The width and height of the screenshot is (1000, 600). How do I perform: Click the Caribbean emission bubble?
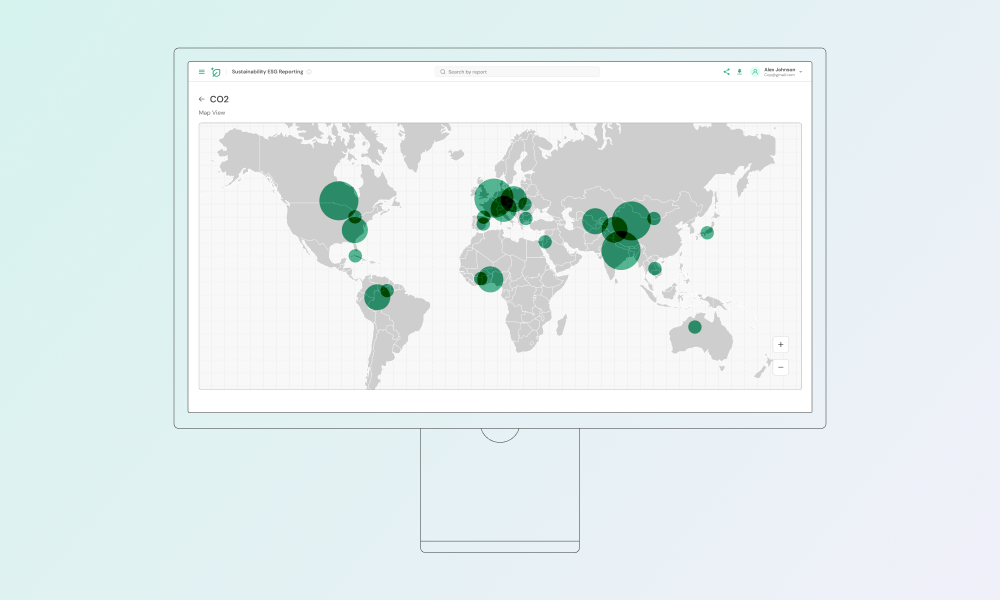click(355, 256)
